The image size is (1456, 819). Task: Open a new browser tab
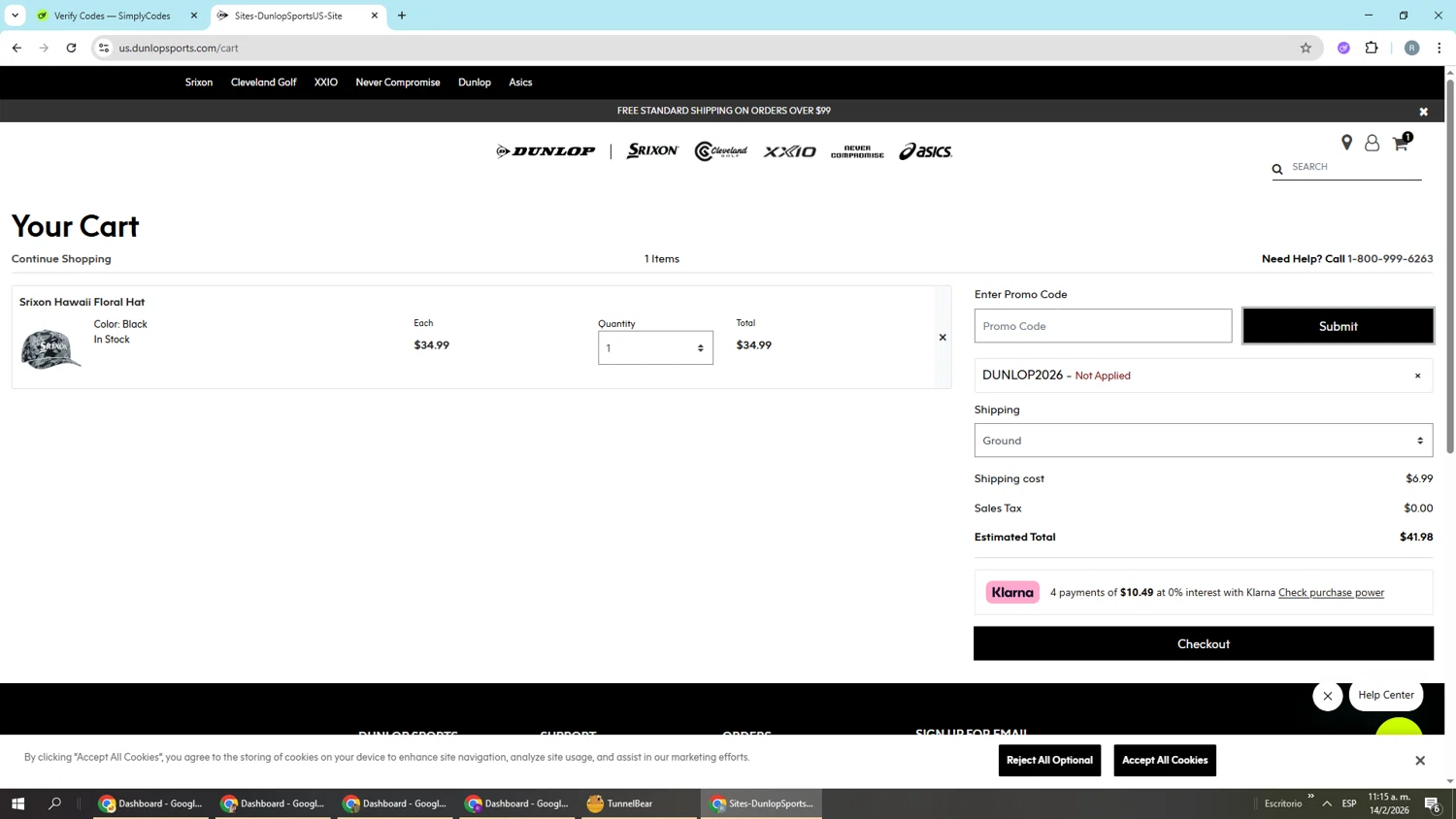point(402,16)
